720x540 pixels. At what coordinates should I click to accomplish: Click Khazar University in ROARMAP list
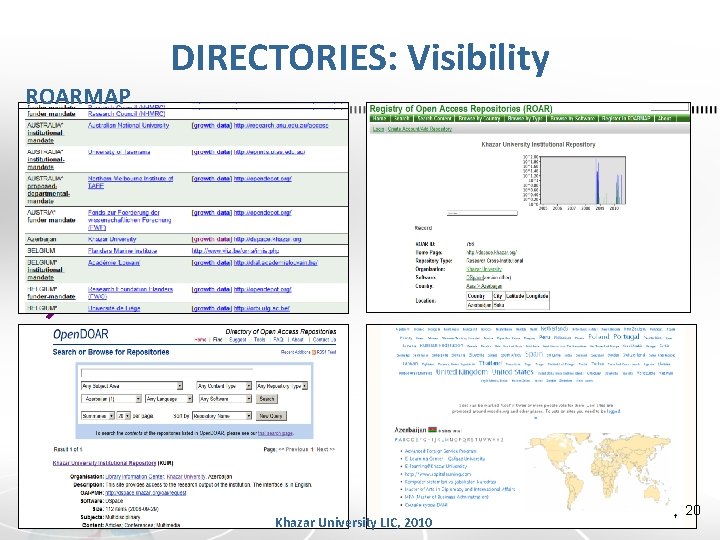112,239
